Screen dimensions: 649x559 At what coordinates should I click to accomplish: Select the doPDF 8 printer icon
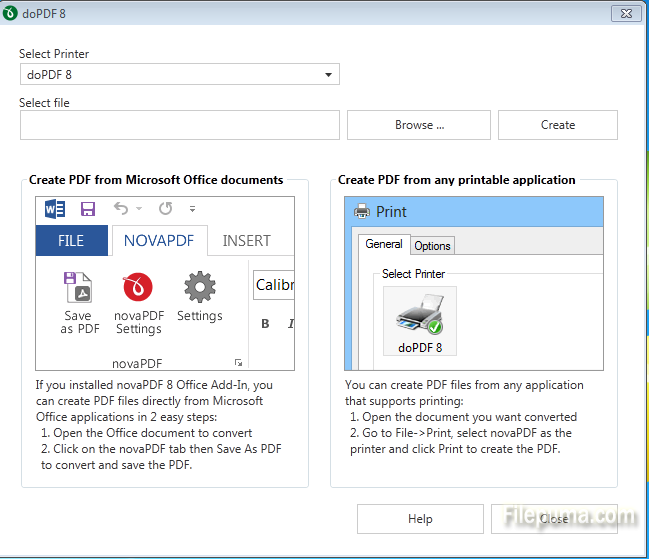pos(419,317)
